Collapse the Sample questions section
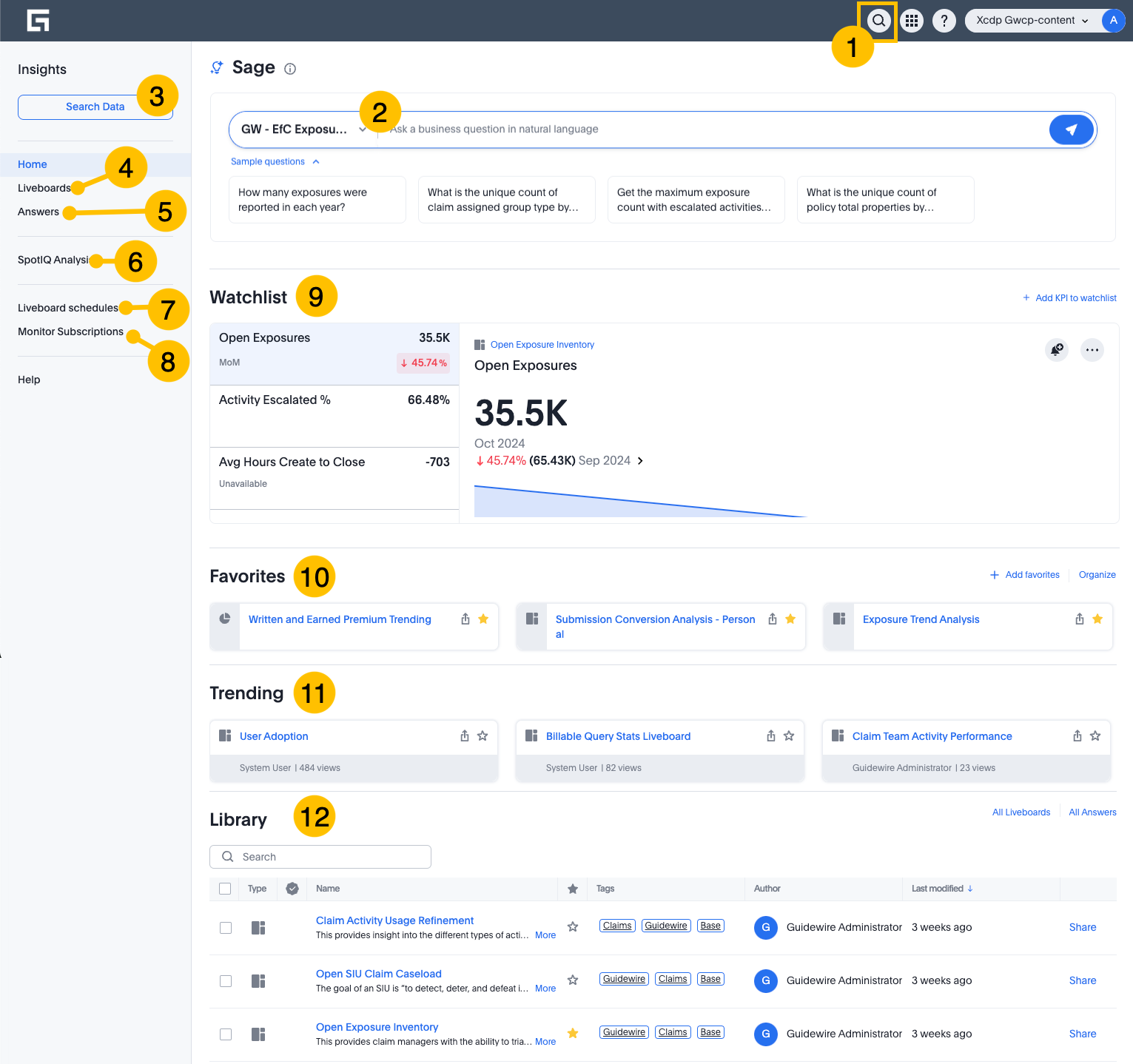The width and height of the screenshot is (1133, 1064). [275, 161]
